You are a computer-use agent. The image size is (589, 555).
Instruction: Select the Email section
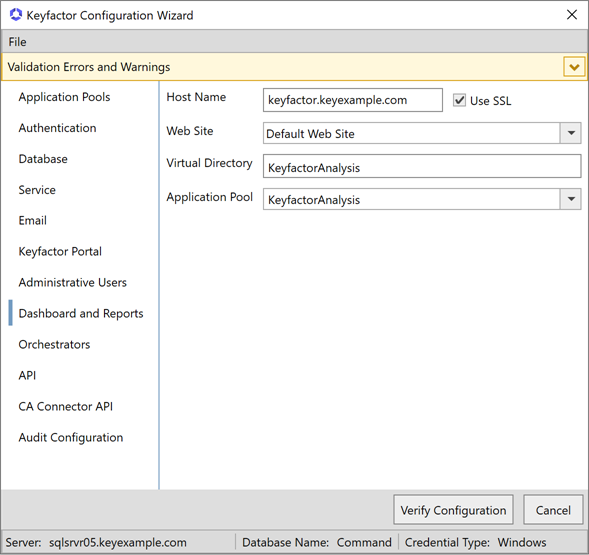pyautogui.click(x=33, y=221)
